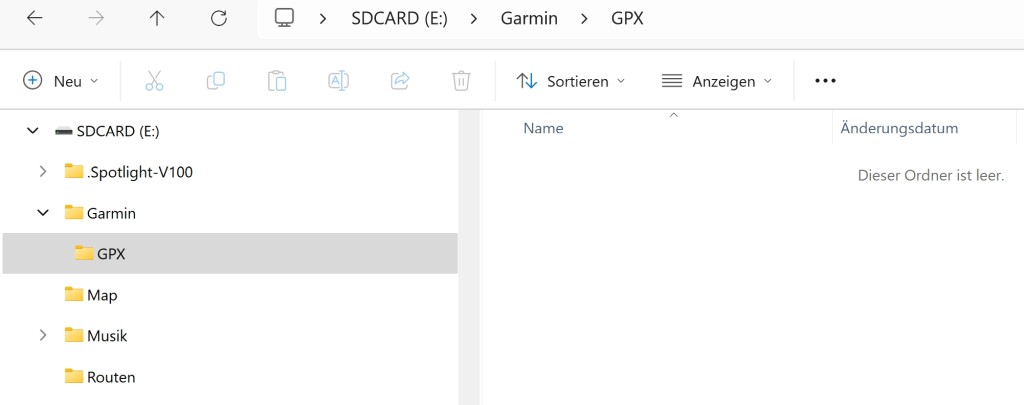
Task: Open the three-dot more options menu
Action: (825, 81)
